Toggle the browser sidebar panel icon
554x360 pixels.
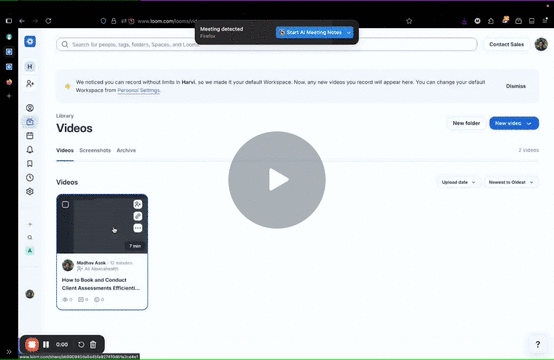click(x=9, y=21)
